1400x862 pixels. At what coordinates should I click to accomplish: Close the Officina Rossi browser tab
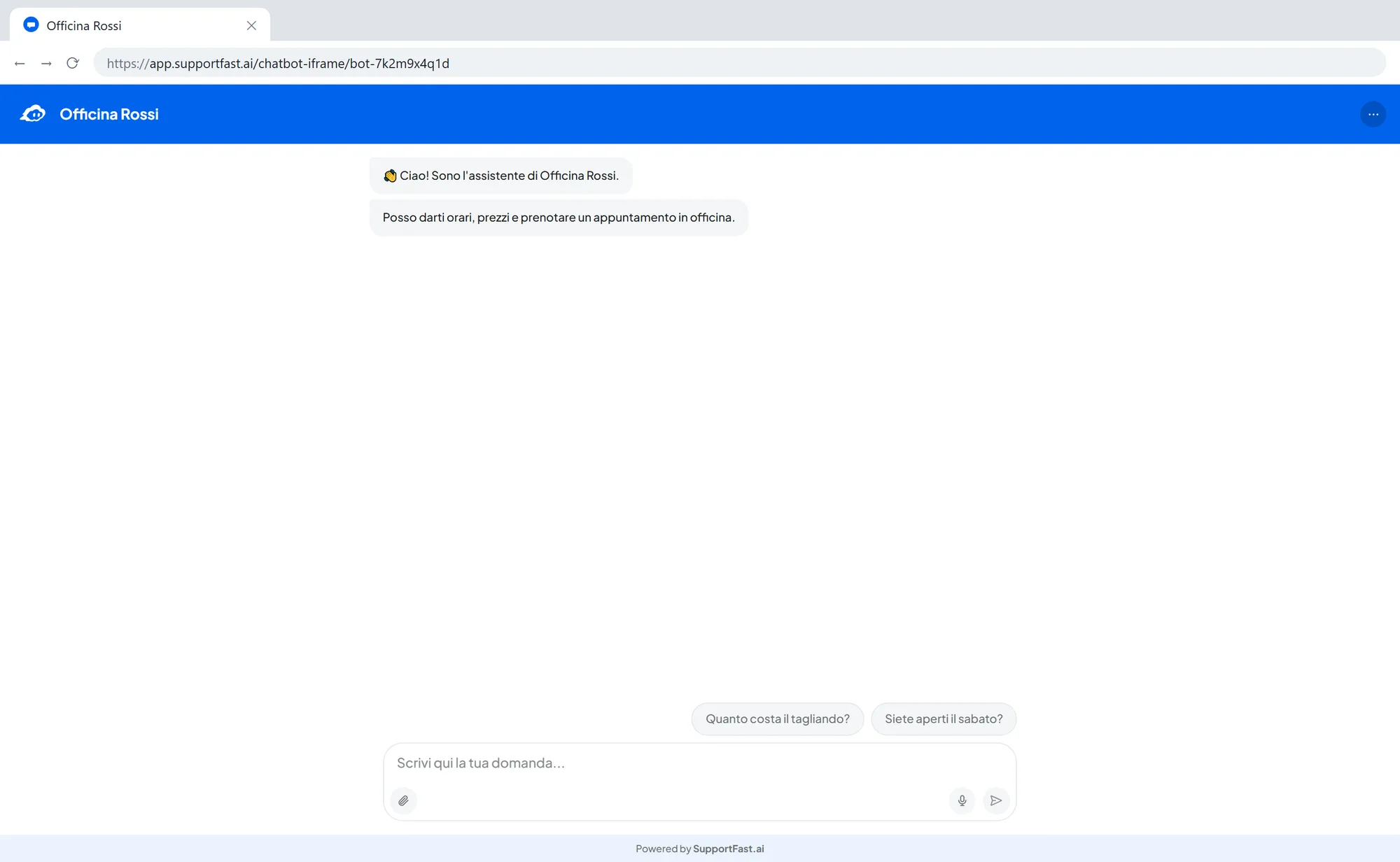[251, 25]
